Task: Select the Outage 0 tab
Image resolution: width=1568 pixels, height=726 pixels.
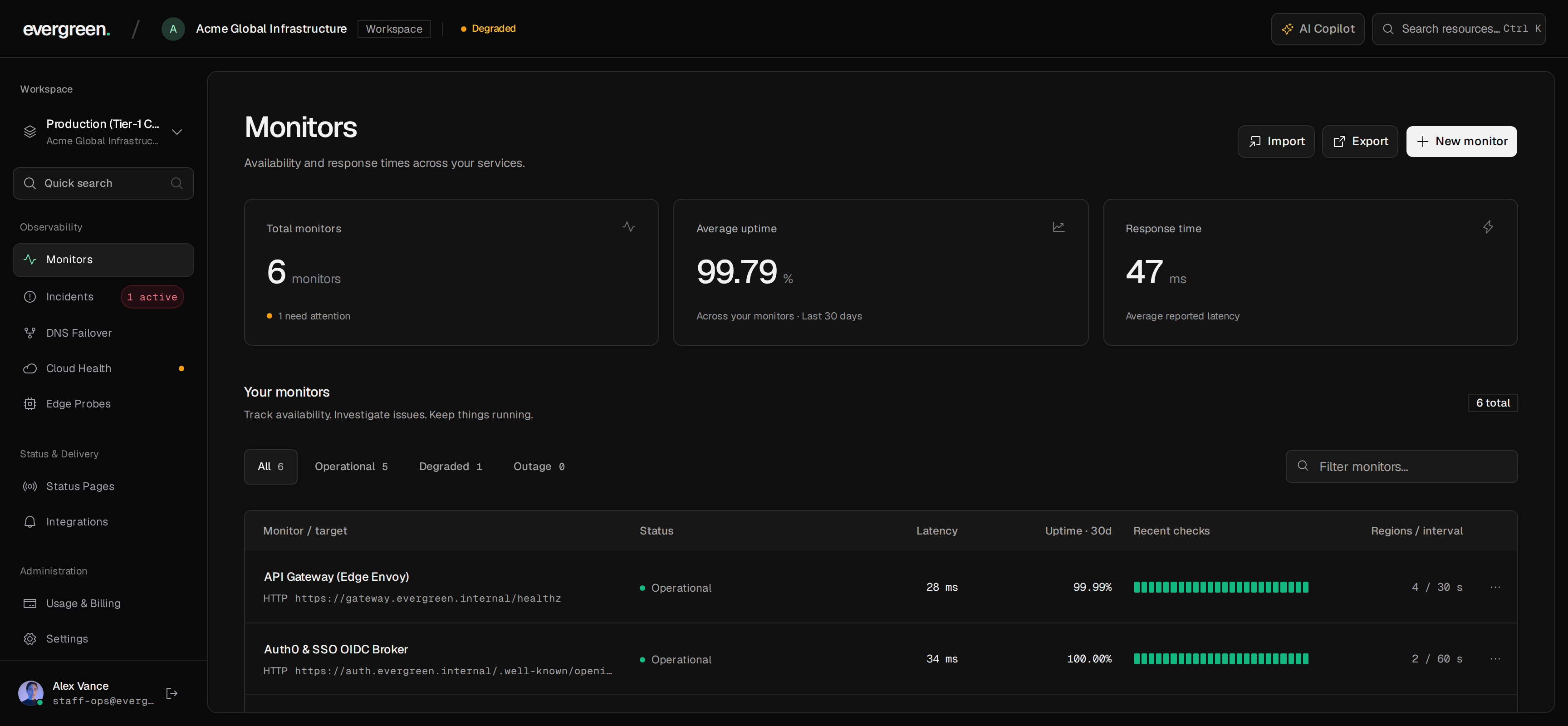Action: tap(539, 467)
